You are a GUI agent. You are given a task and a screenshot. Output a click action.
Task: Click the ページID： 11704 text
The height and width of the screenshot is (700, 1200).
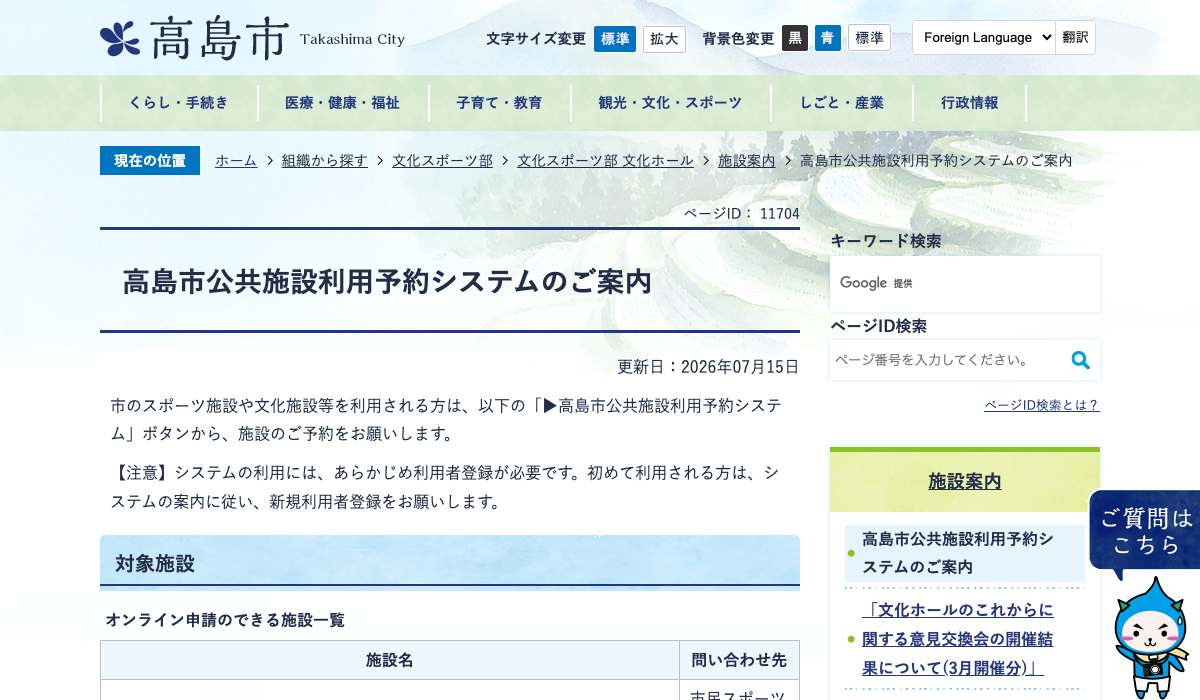point(742,213)
